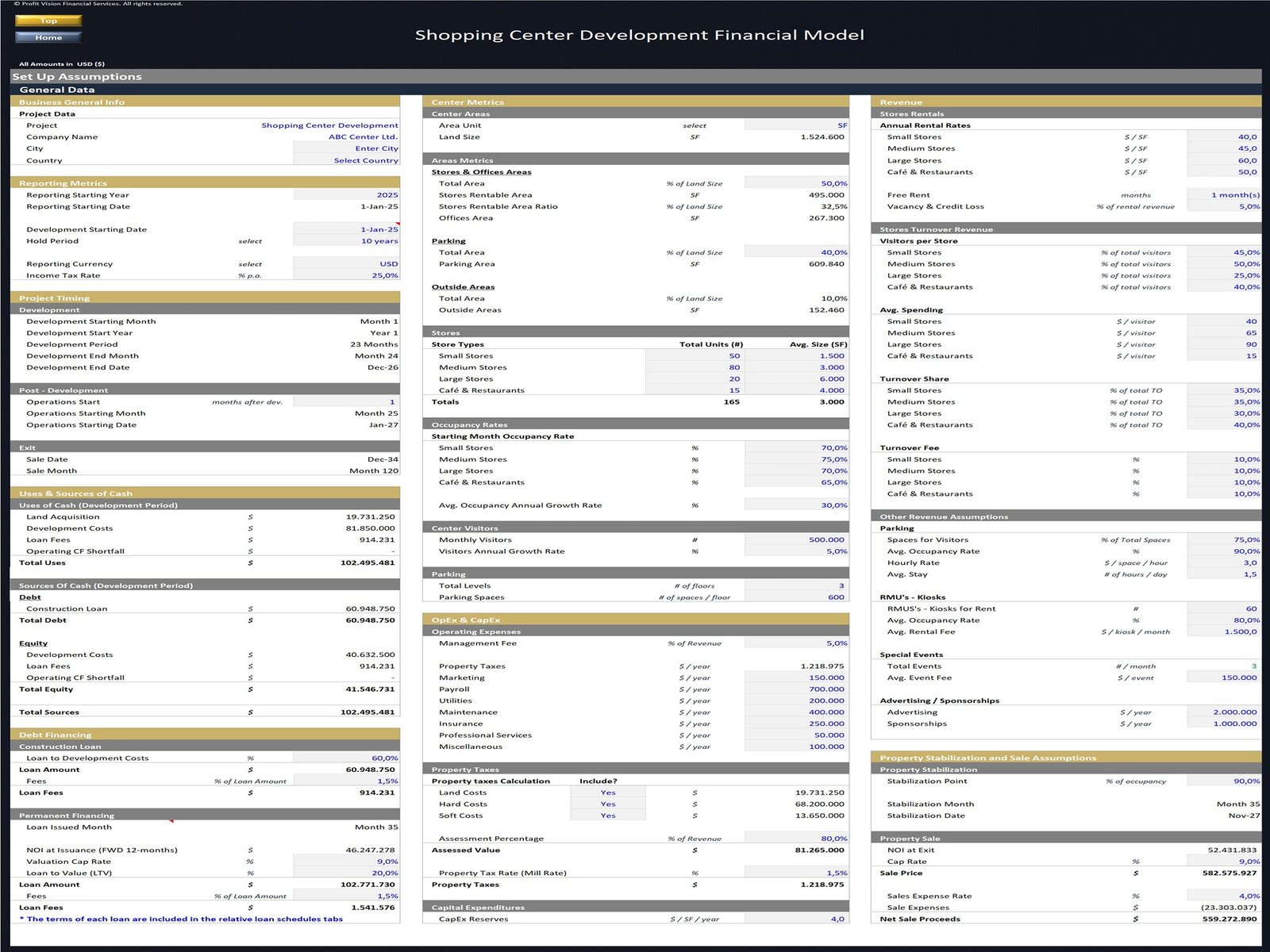Open the Hold Period 10 years dropdown
This screenshot has width=1270, height=952.
[x=346, y=241]
